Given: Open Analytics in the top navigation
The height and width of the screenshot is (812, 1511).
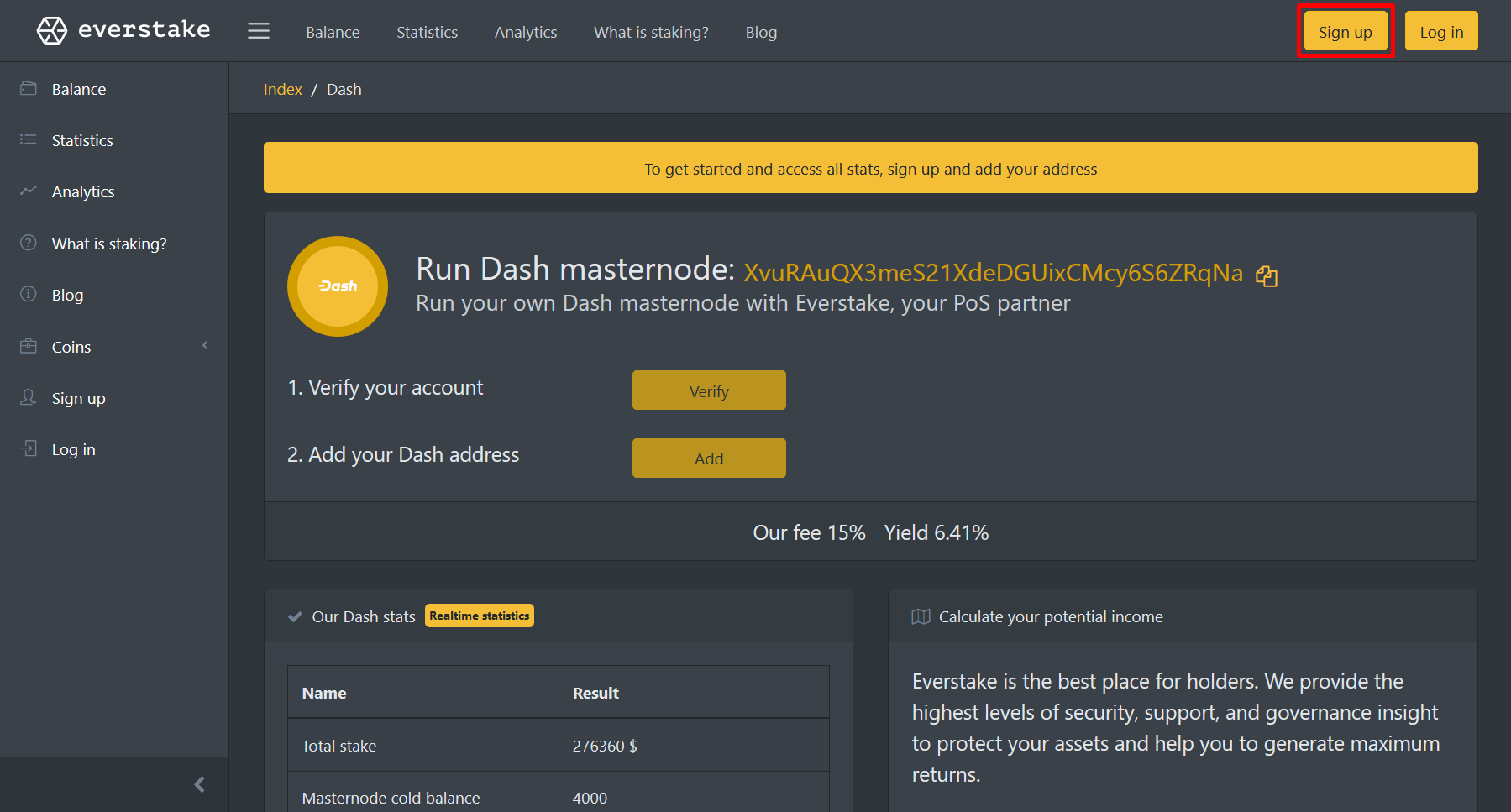Looking at the screenshot, I should (526, 32).
